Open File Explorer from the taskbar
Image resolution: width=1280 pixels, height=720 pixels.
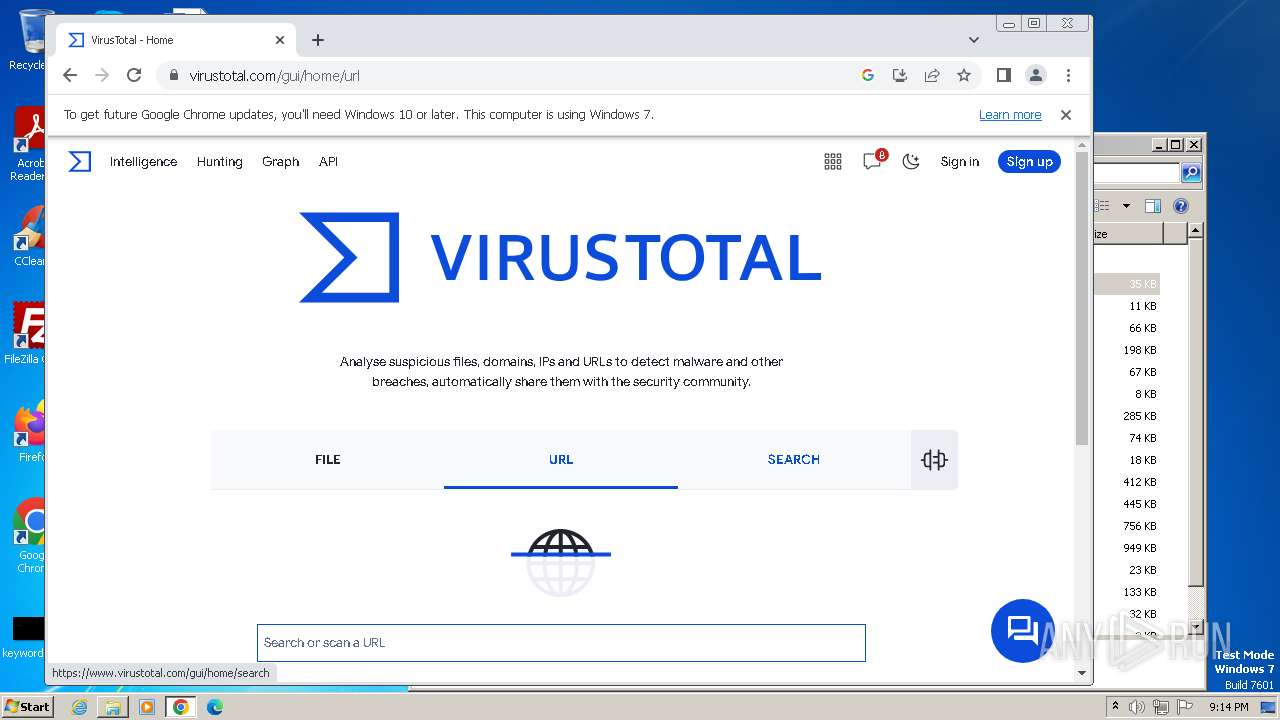tap(113, 707)
